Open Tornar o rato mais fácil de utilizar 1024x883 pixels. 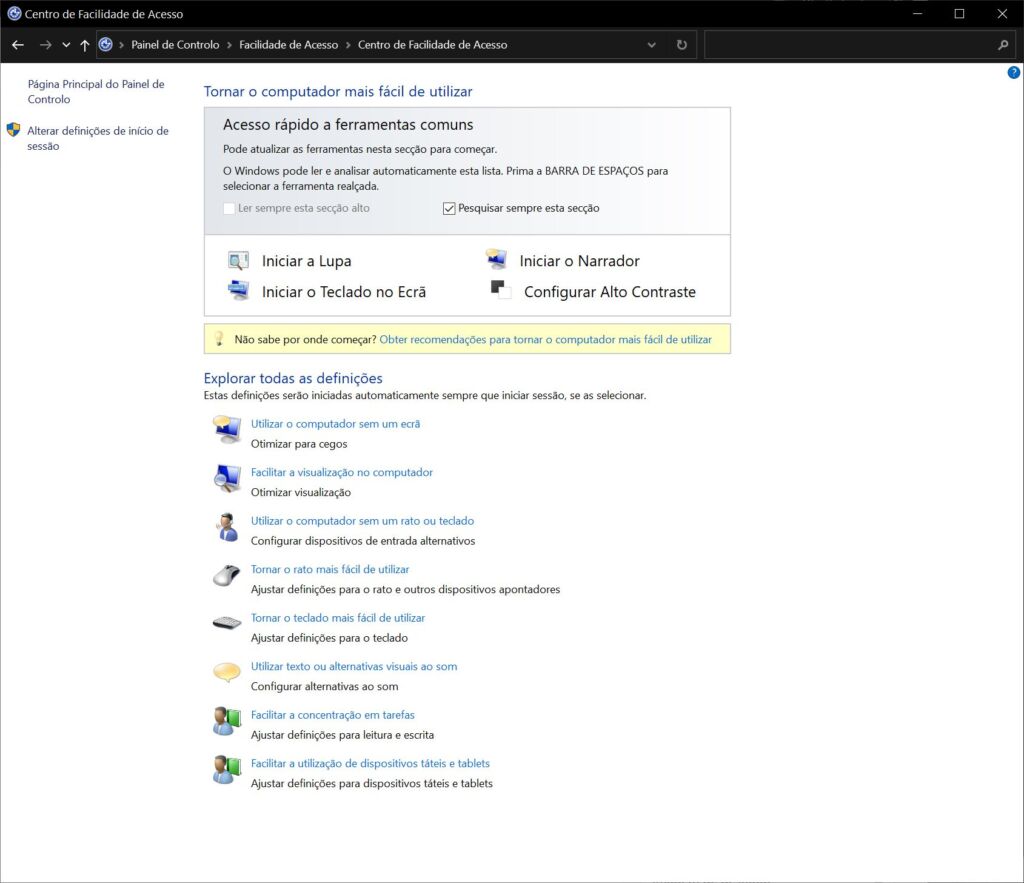[x=330, y=569]
